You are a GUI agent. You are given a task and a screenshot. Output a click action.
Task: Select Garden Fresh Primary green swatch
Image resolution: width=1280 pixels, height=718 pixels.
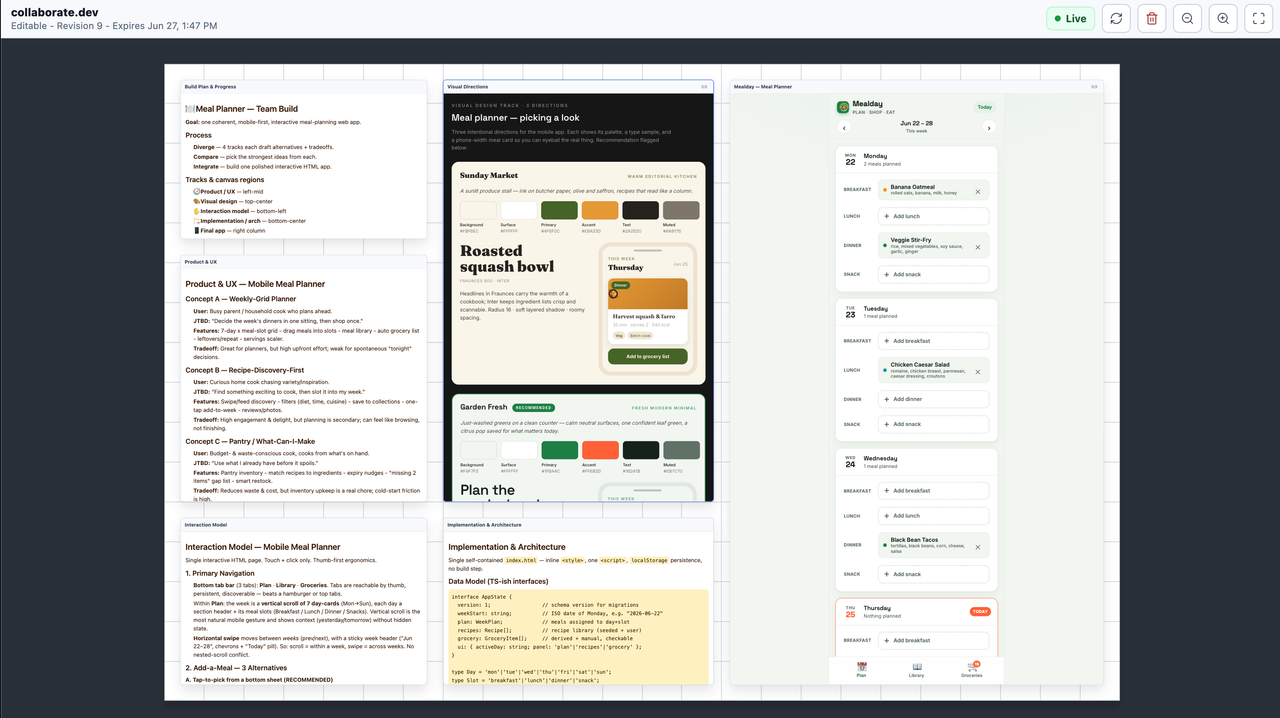point(559,450)
